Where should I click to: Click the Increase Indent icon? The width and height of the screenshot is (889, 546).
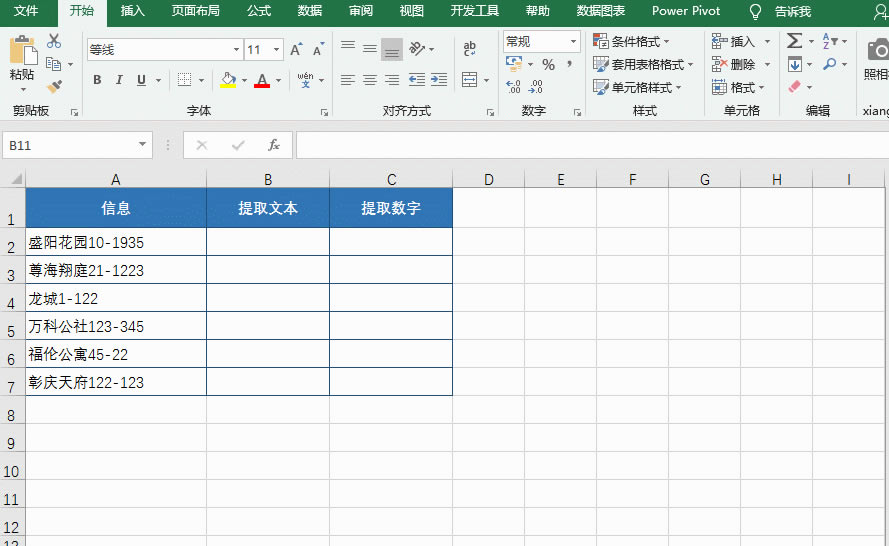click(439, 80)
